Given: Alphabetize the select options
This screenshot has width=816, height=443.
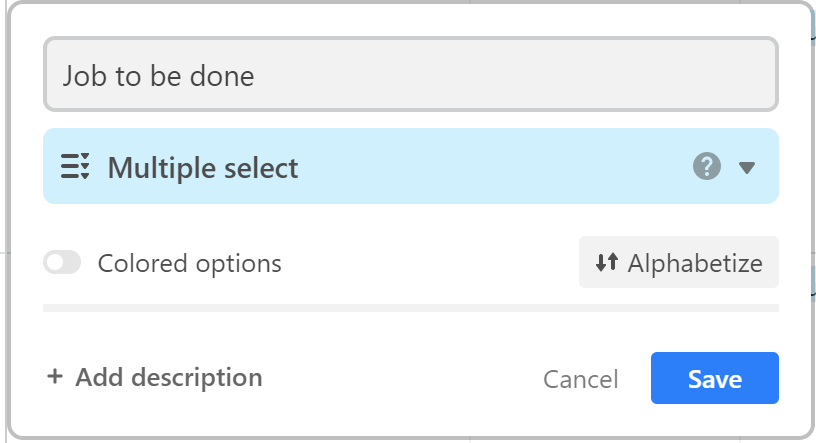Looking at the screenshot, I should (x=679, y=262).
